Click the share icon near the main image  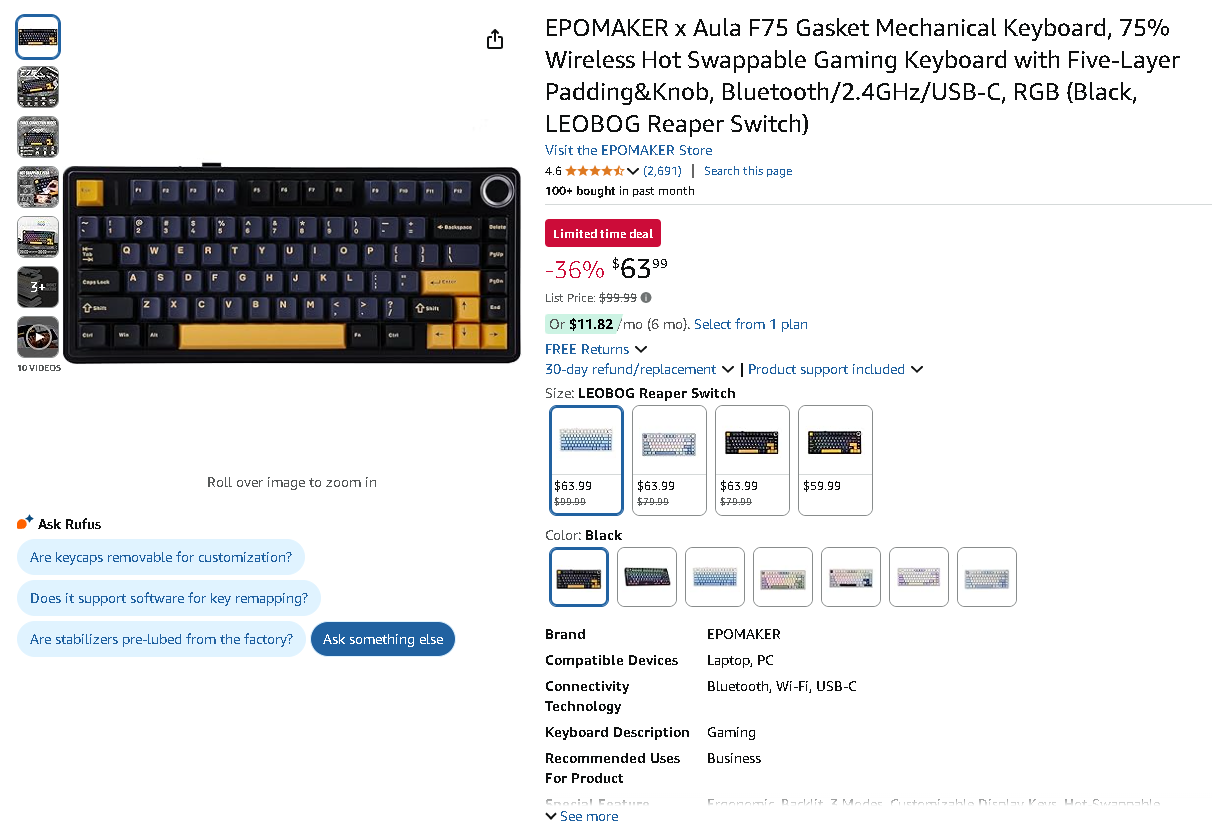[494, 38]
